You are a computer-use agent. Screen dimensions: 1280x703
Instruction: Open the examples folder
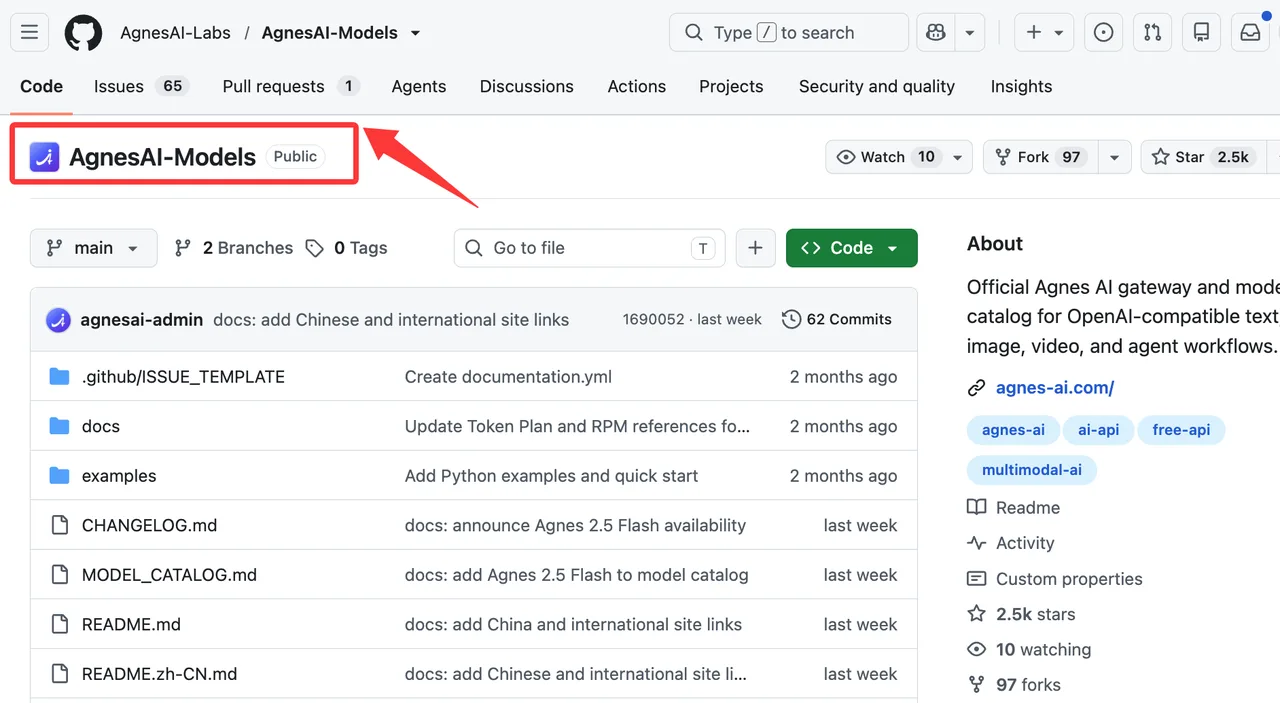[x=119, y=476]
